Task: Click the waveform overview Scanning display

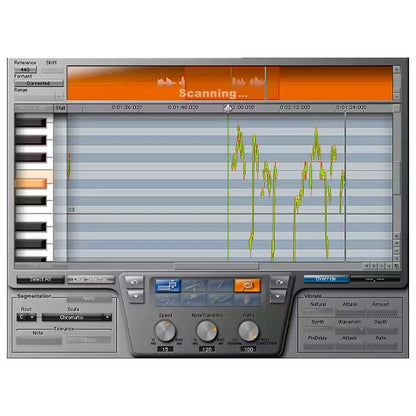Action: click(x=230, y=83)
